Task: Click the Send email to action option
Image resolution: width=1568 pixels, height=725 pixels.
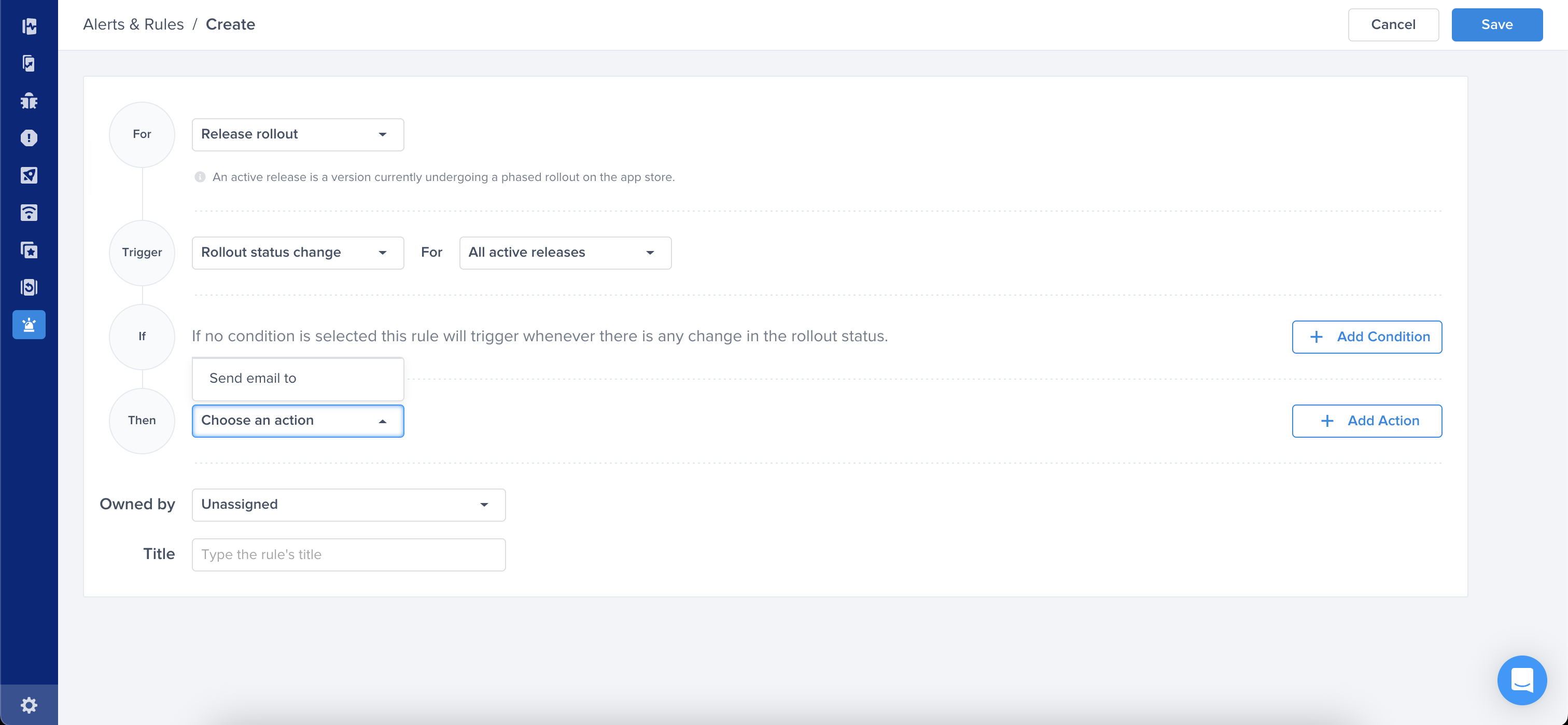Action: click(x=298, y=378)
